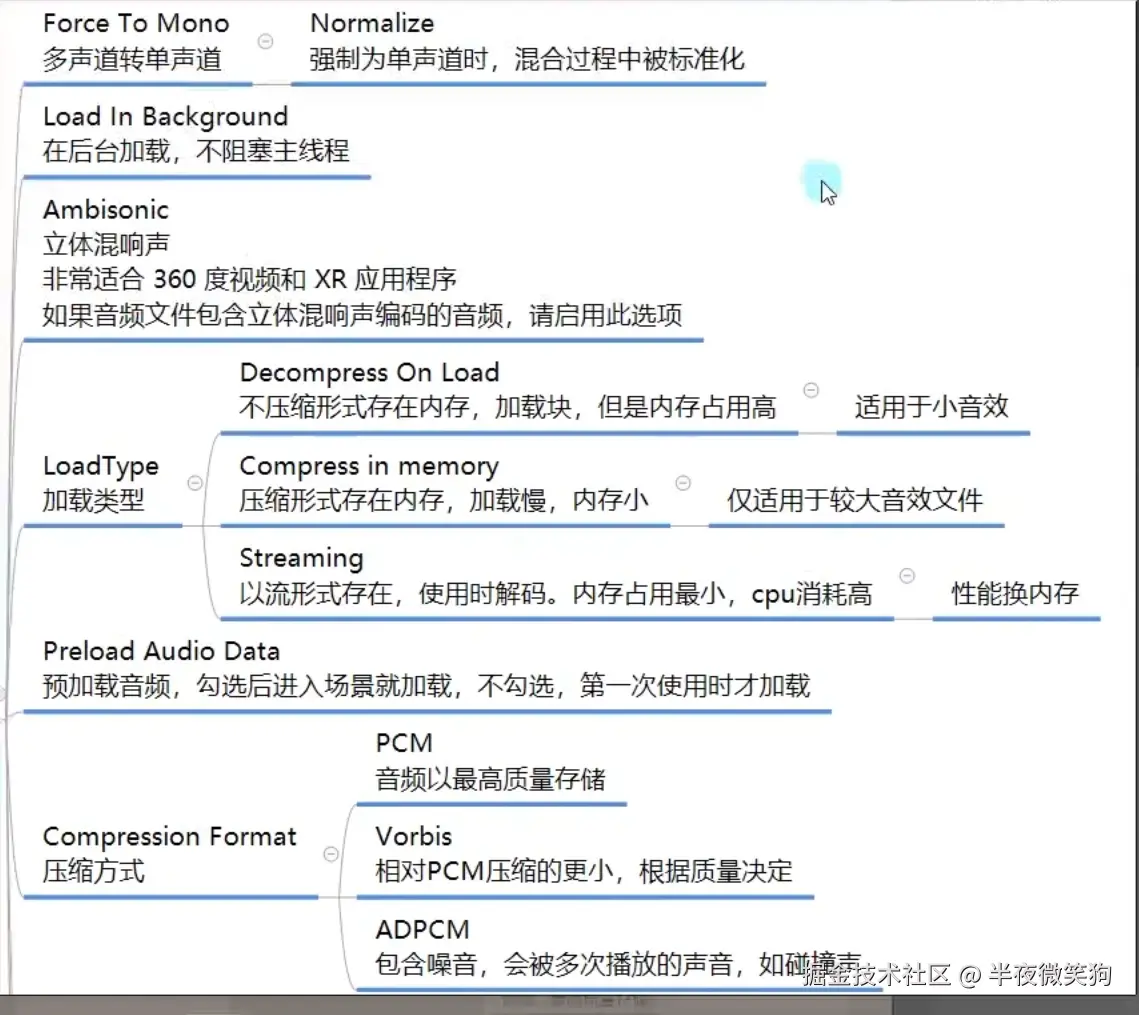The width and height of the screenshot is (1139, 1015).
Task: Select the 适用于小音效 note
Action: pos(931,406)
